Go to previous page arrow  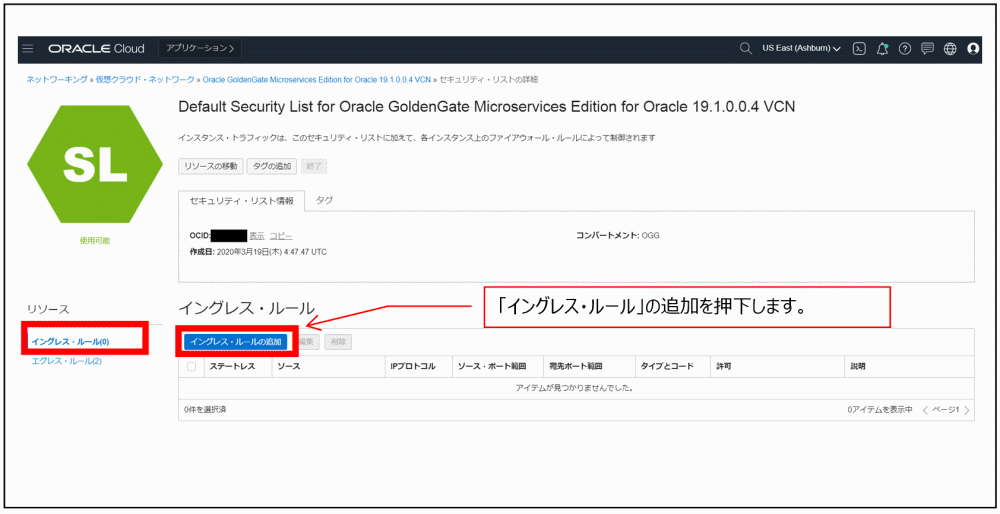click(x=925, y=410)
